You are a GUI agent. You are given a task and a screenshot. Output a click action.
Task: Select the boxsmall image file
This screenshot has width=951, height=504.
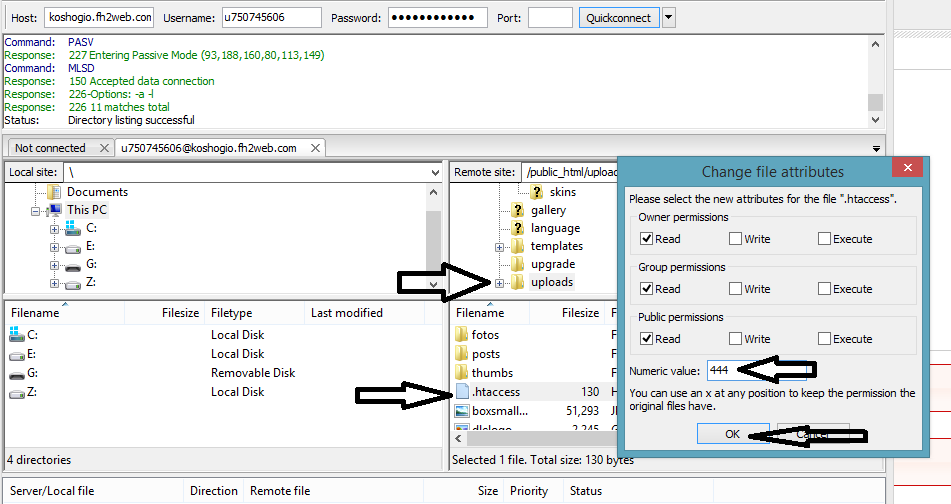(x=500, y=411)
